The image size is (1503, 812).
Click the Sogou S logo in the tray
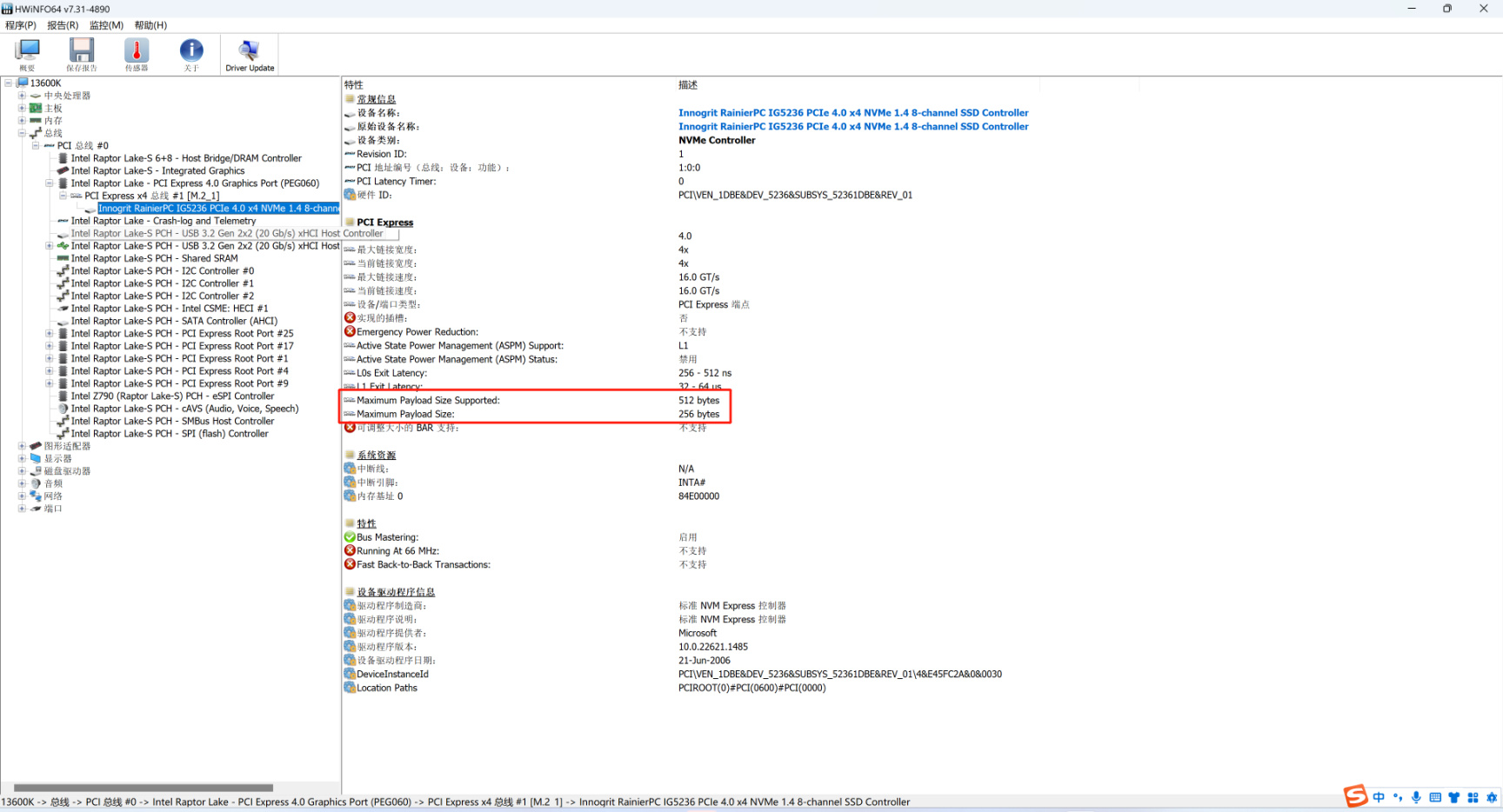point(1355,796)
